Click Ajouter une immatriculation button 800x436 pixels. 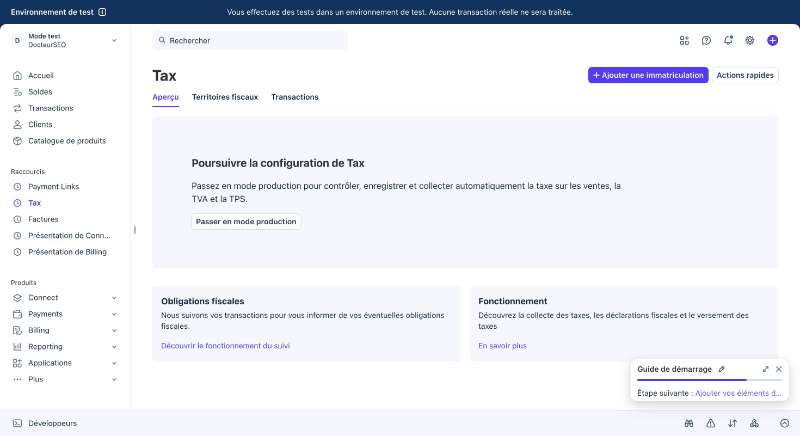648,75
